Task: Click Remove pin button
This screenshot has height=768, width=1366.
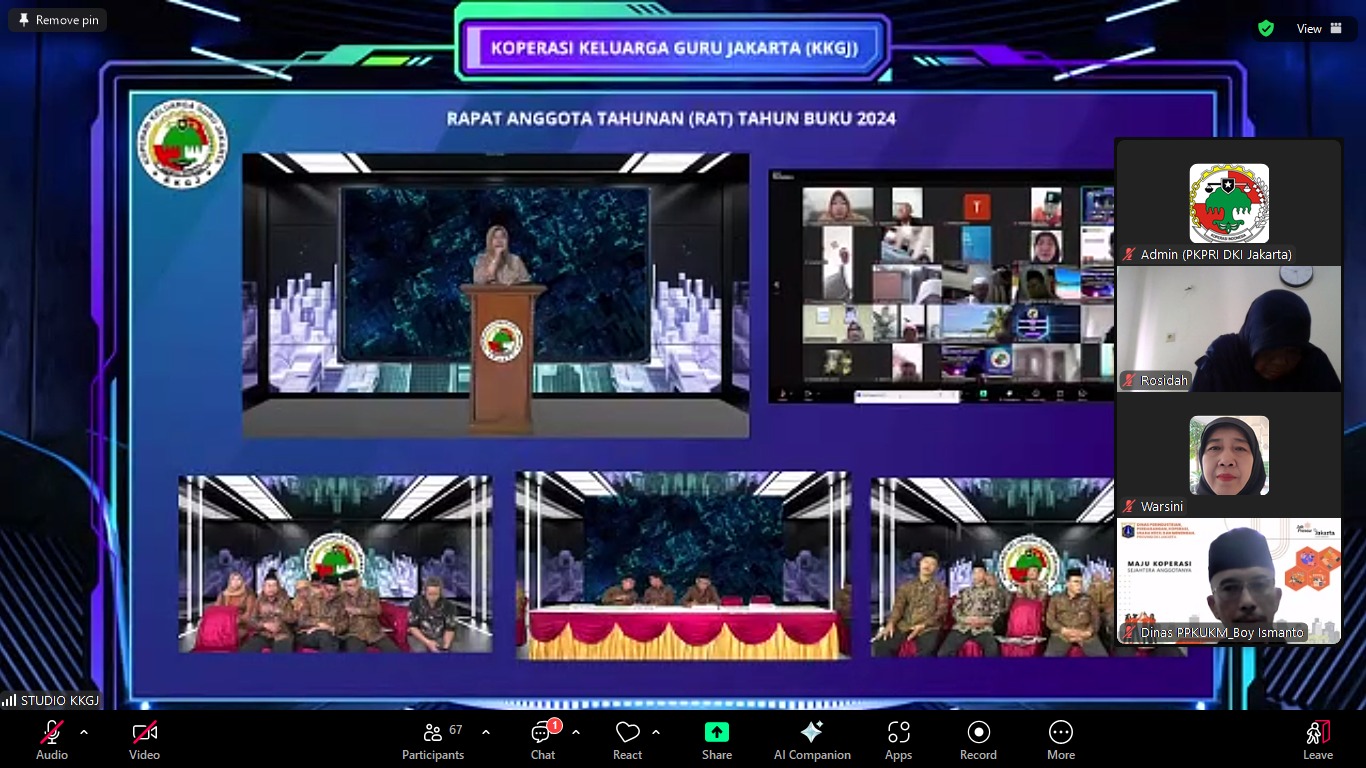Action: [58, 20]
